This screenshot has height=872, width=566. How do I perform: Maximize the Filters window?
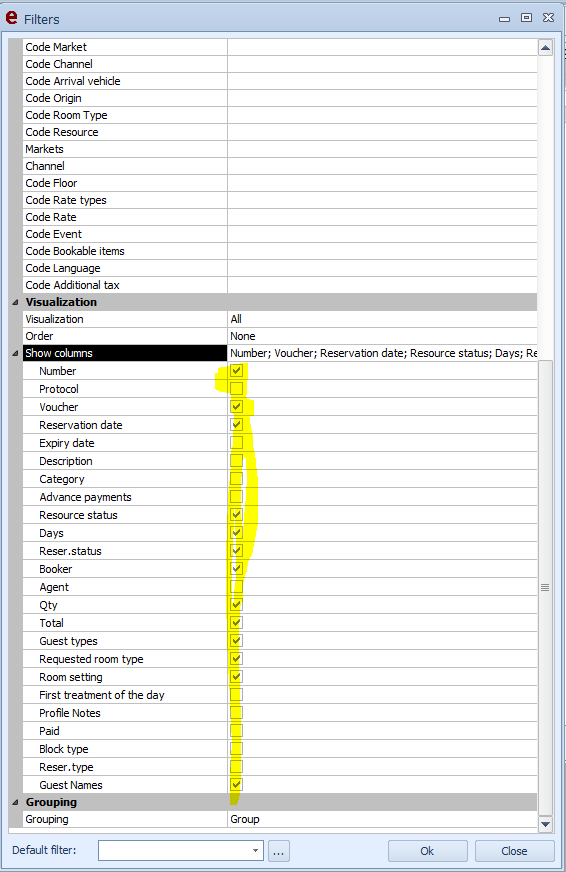[x=526, y=18]
